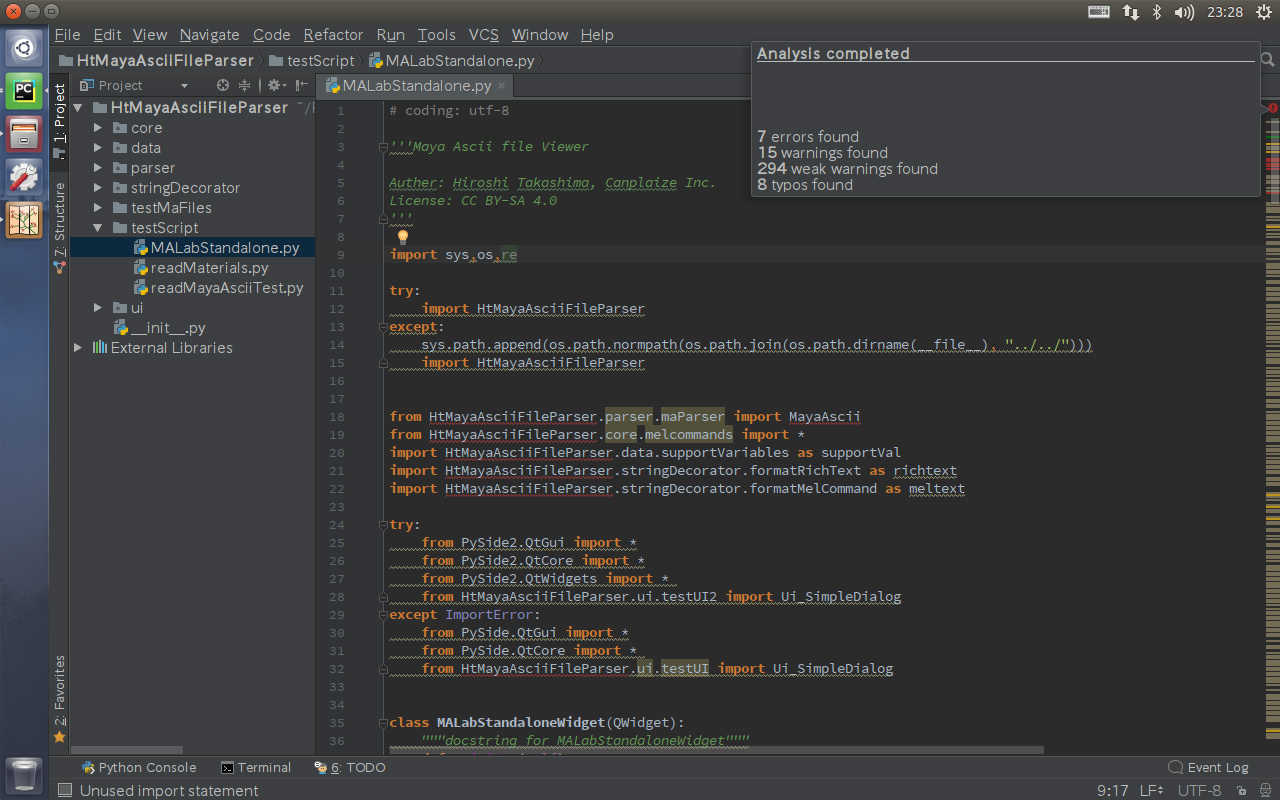The width and height of the screenshot is (1280, 800).
Task: Toggle tool window buttons at bottom-left corner
Action: pos(64,790)
